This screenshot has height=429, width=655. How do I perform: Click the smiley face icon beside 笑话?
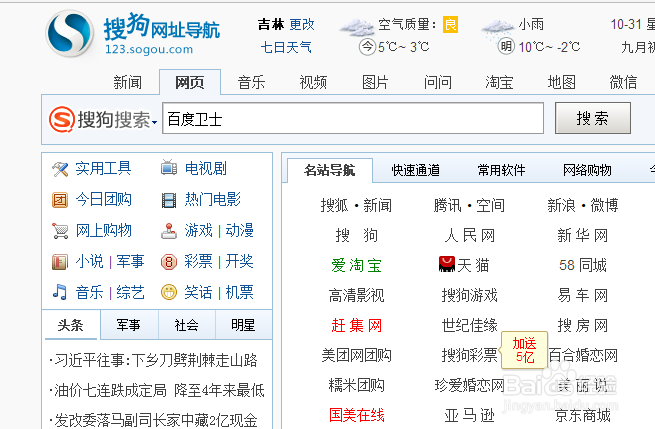point(169,292)
